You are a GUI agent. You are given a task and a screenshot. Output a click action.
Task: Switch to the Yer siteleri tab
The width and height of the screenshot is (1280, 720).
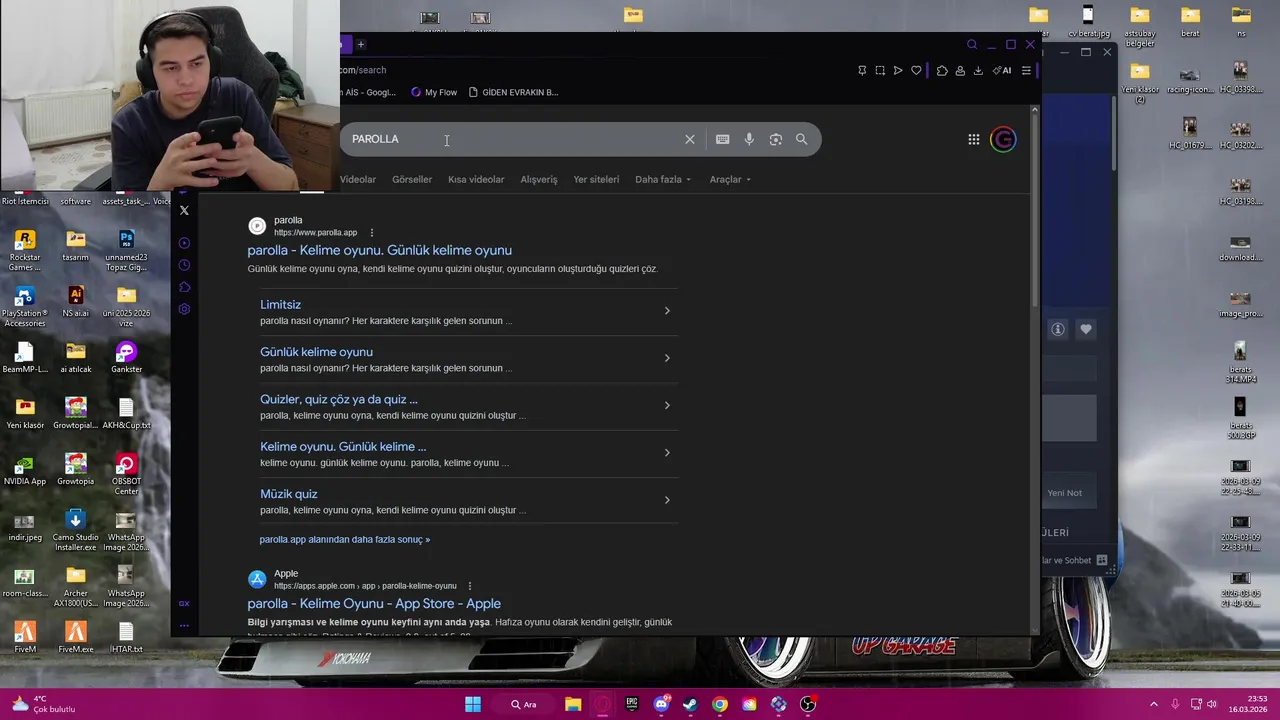[596, 180]
